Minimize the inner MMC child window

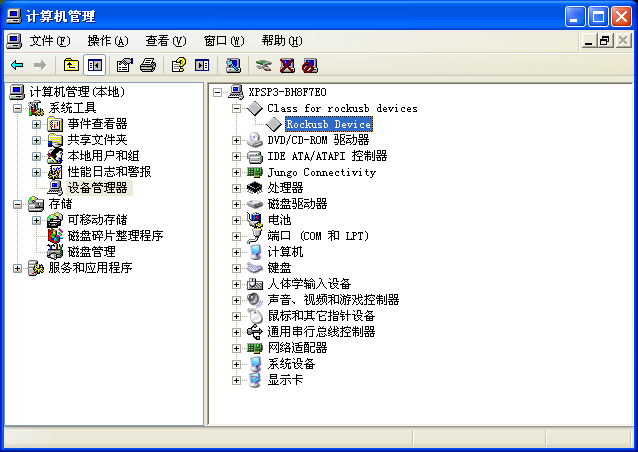coord(588,41)
